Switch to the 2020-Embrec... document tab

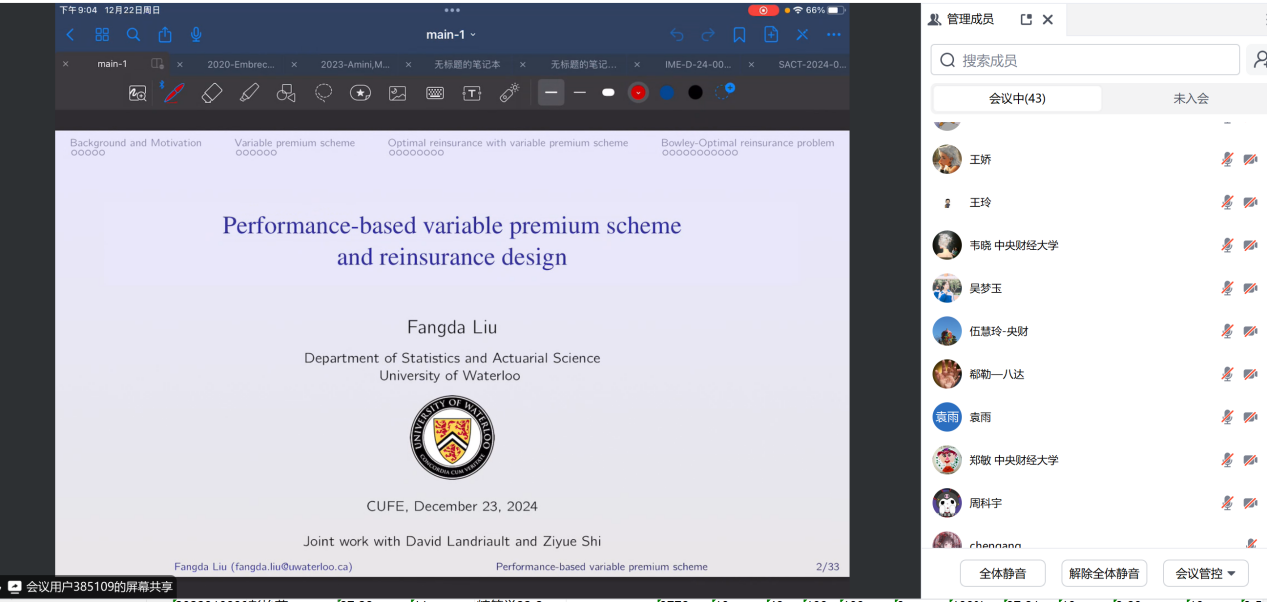(x=240, y=64)
